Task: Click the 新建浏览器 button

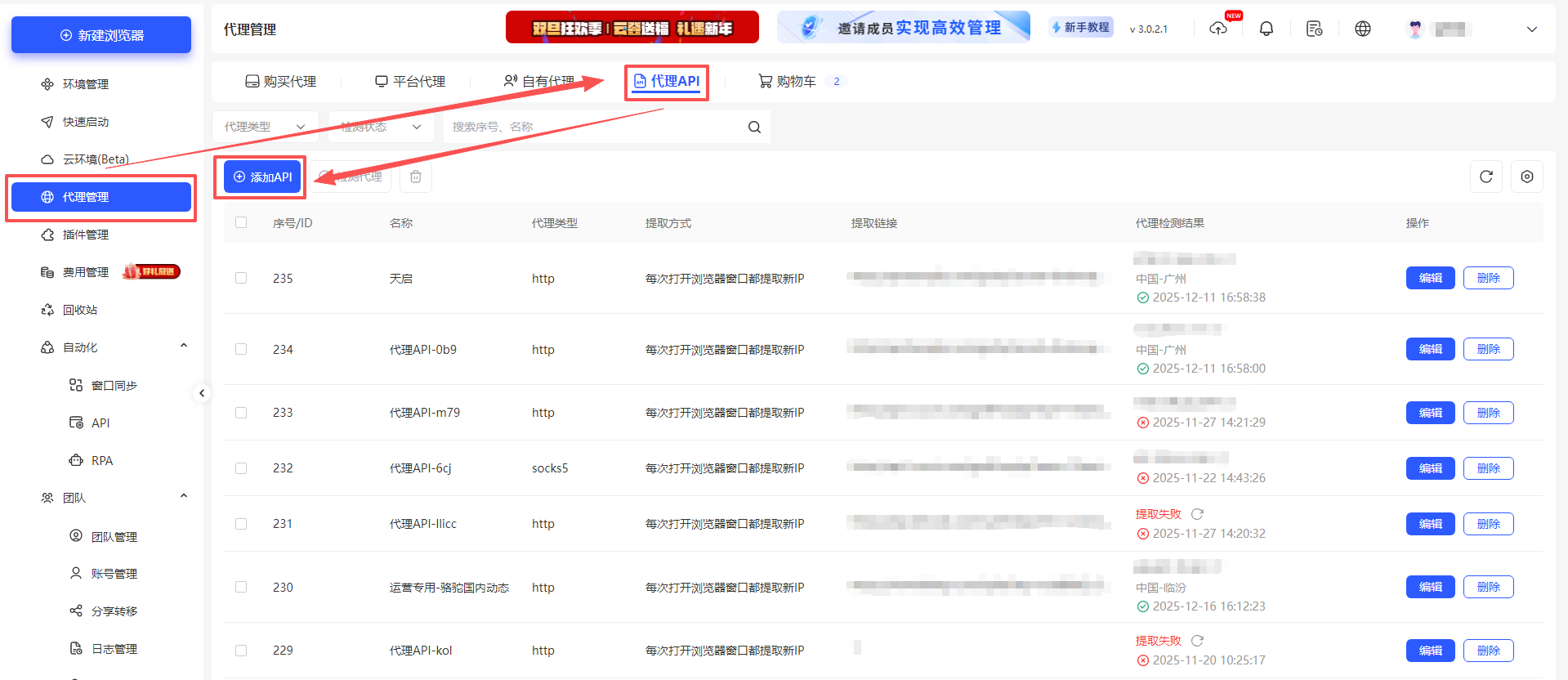Action: (101, 35)
